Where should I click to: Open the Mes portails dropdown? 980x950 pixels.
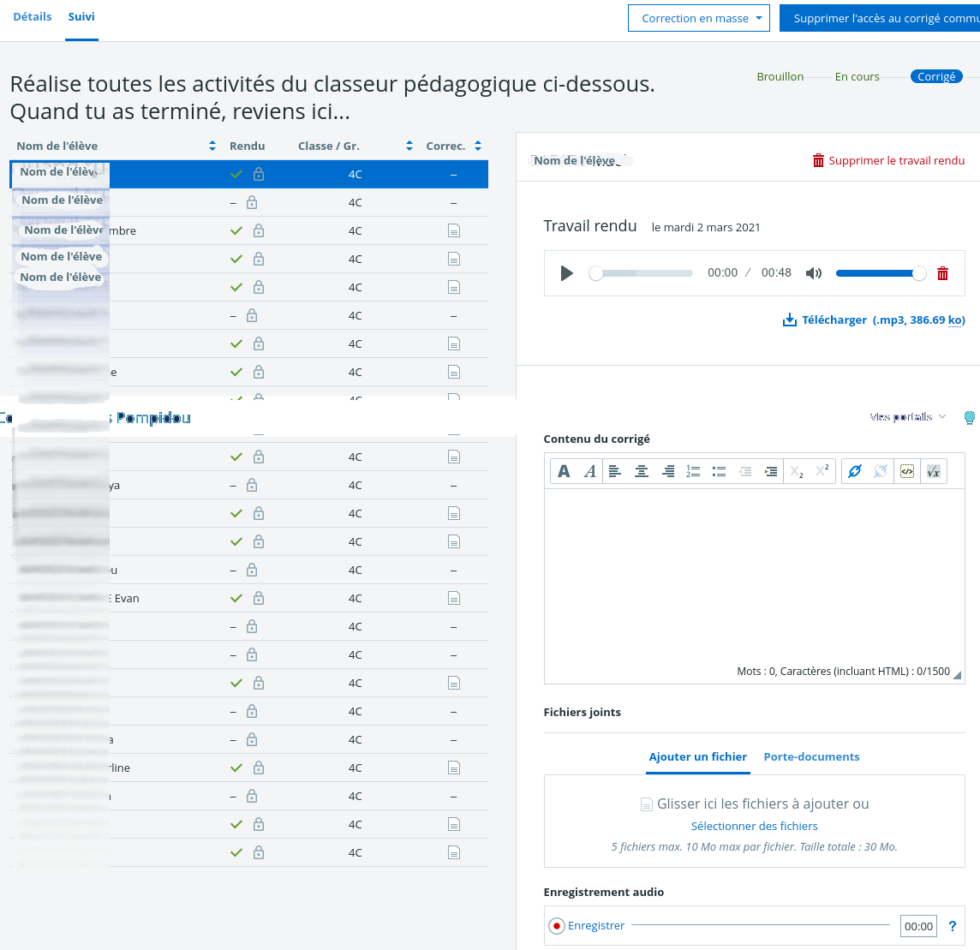[905, 417]
